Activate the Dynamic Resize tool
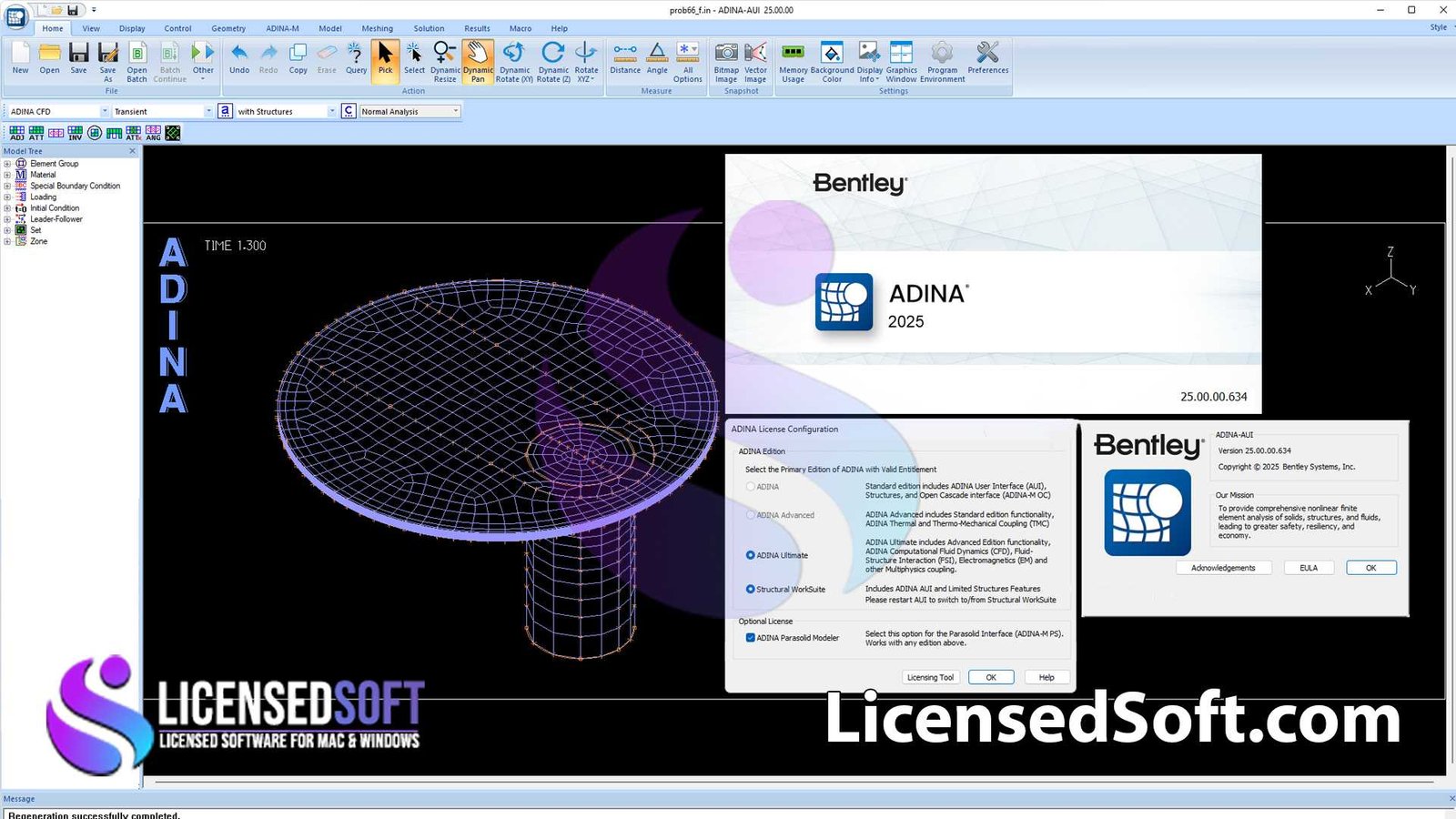1456x819 pixels. tap(445, 62)
